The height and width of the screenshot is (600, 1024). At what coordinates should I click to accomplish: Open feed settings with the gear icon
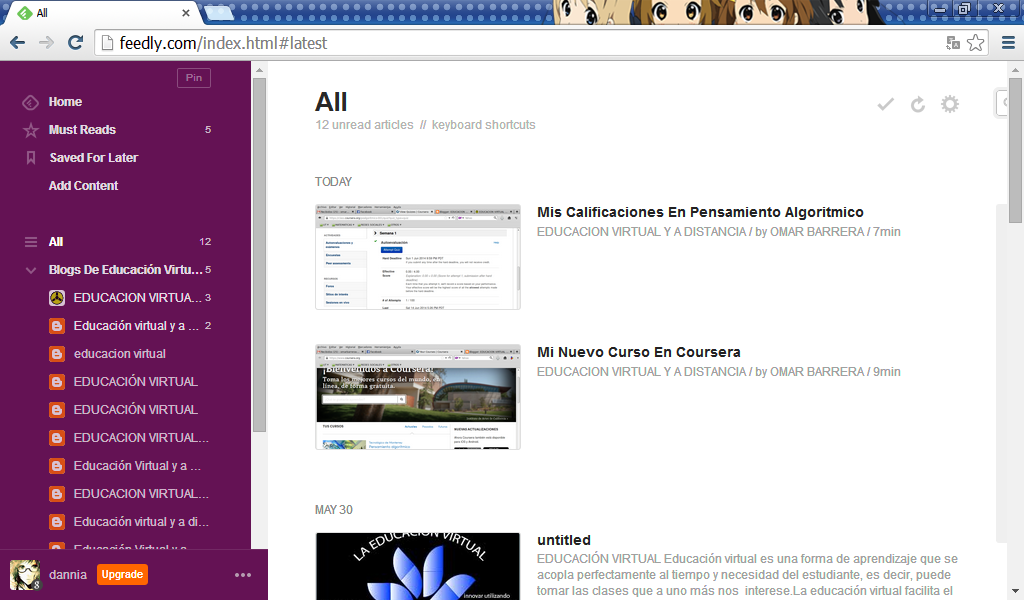(950, 104)
